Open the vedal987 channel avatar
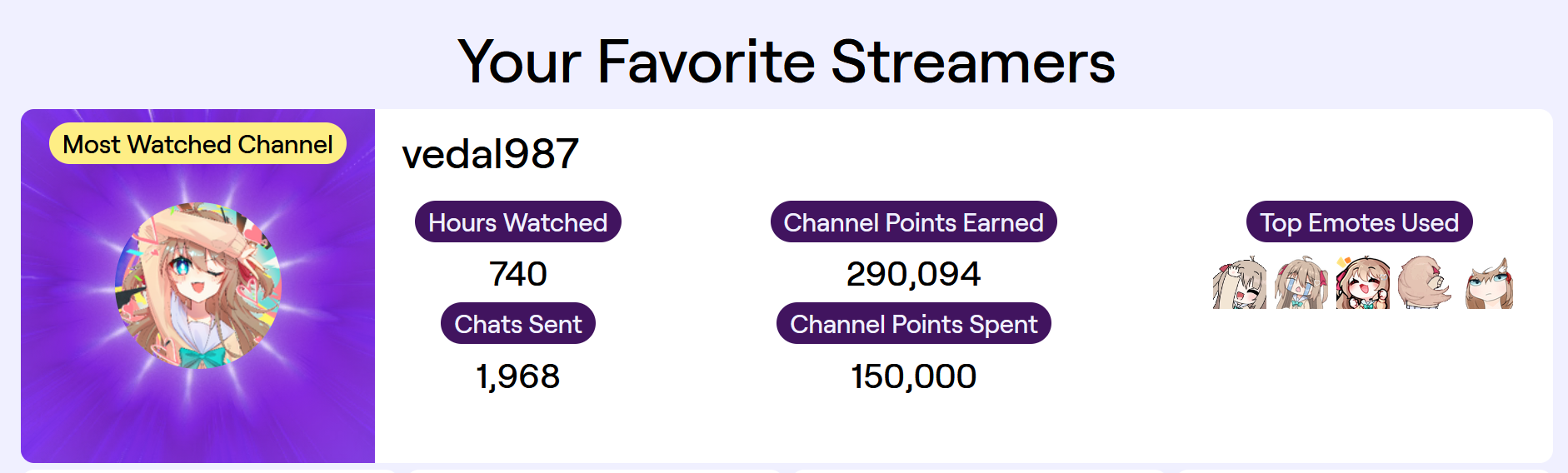Image resolution: width=1568 pixels, height=473 pixels. 198,275
